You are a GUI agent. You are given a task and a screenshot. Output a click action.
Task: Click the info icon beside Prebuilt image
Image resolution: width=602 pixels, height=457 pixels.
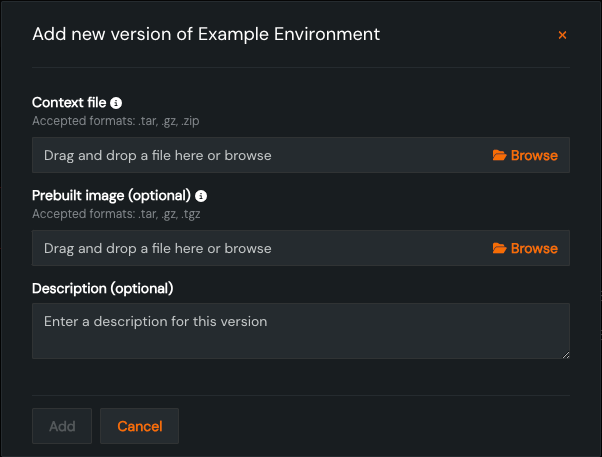click(x=201, y=196)
